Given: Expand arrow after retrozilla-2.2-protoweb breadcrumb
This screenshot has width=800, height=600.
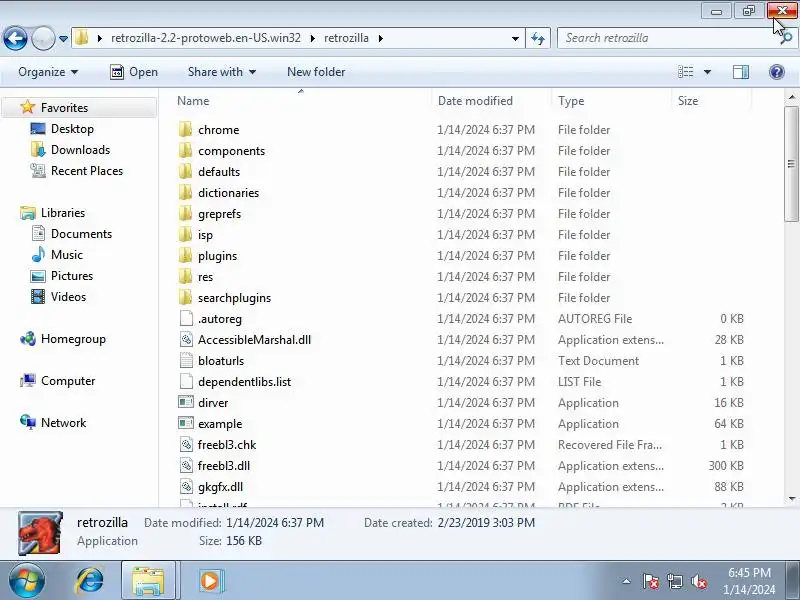Looking at the screenshot, I should pyautogui.click(x=312, y=38).
